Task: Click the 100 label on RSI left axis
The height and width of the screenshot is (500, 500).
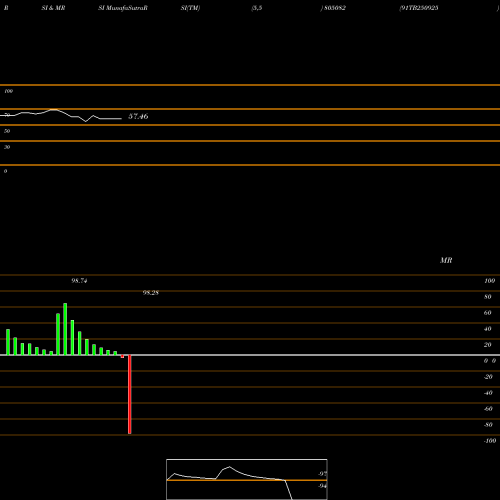Action: point(8,91)
